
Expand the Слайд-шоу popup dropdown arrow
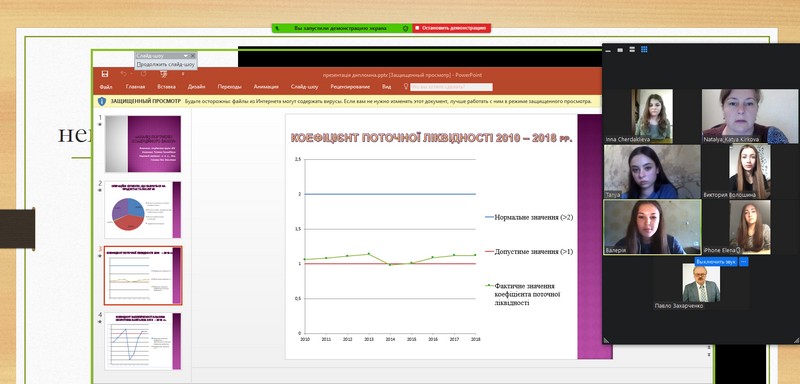click(186, 56)
